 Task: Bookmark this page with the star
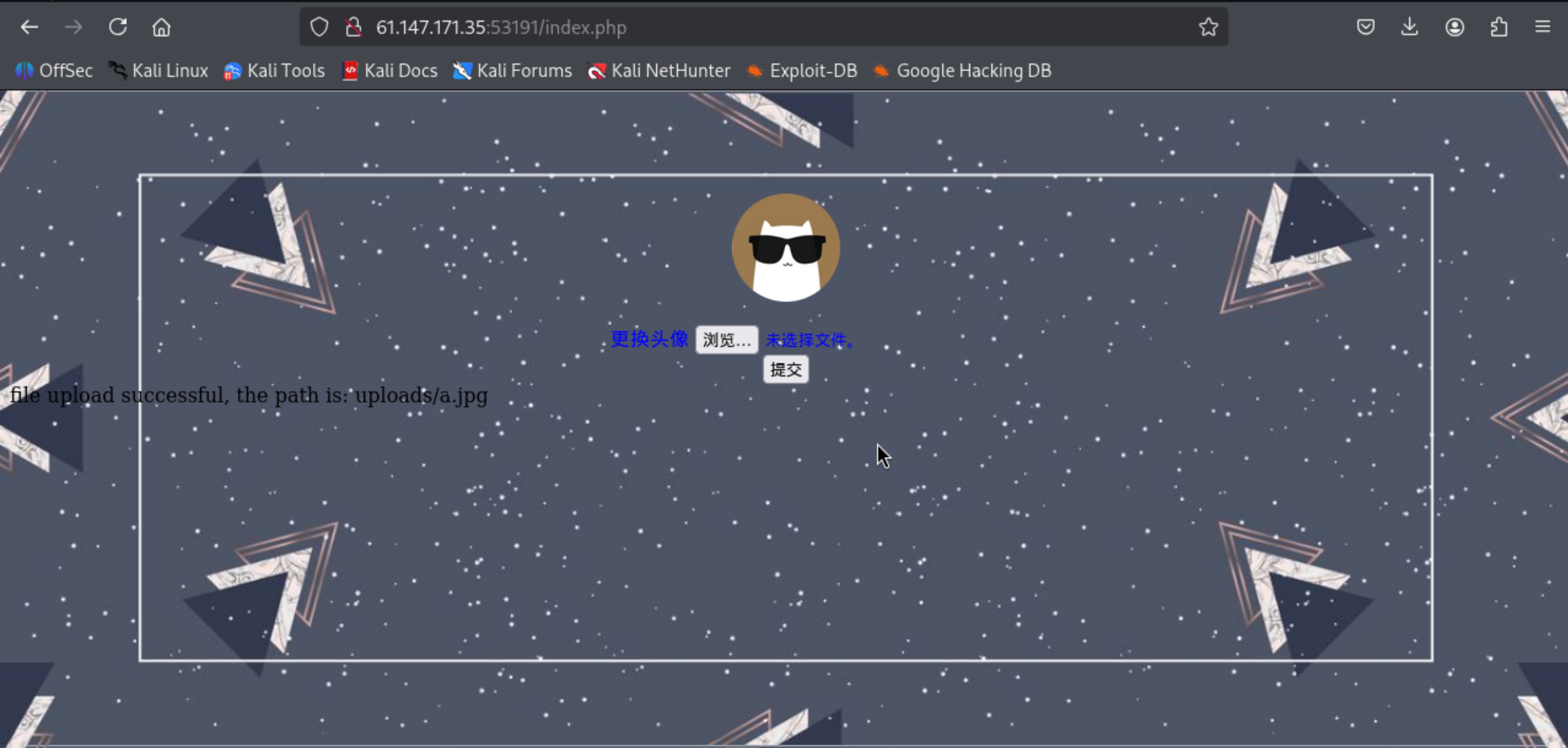[1208, 27]
